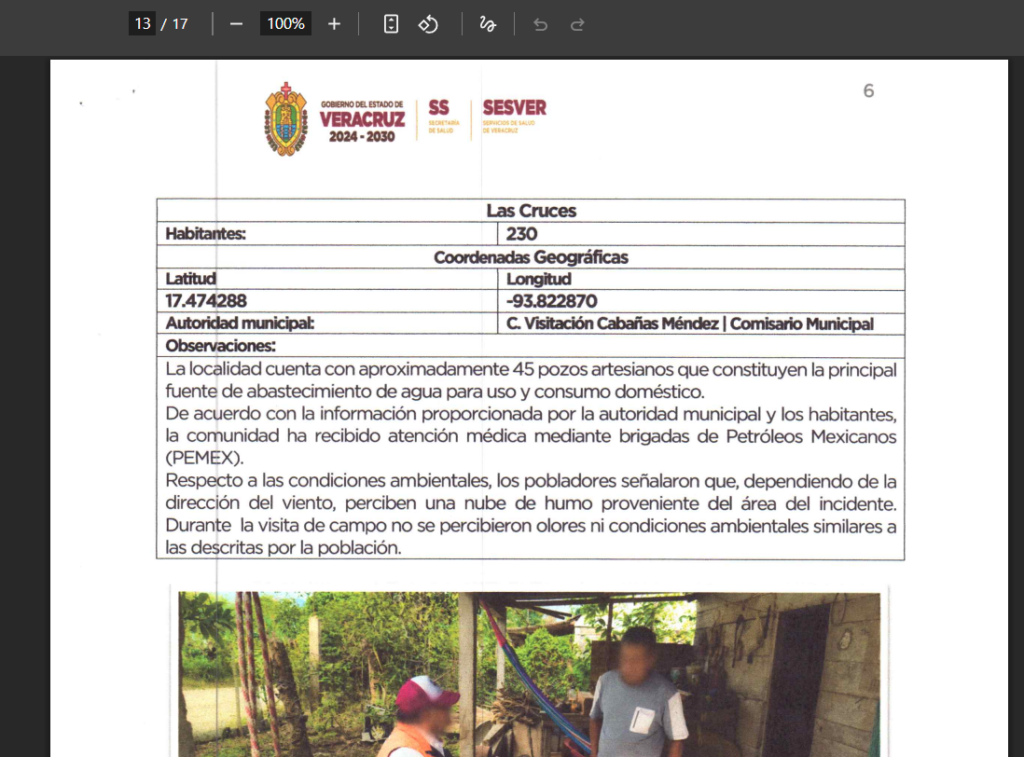Click the 'SESVER' logo
Viewport: 1024px width, 757px height.
[515, 116]
